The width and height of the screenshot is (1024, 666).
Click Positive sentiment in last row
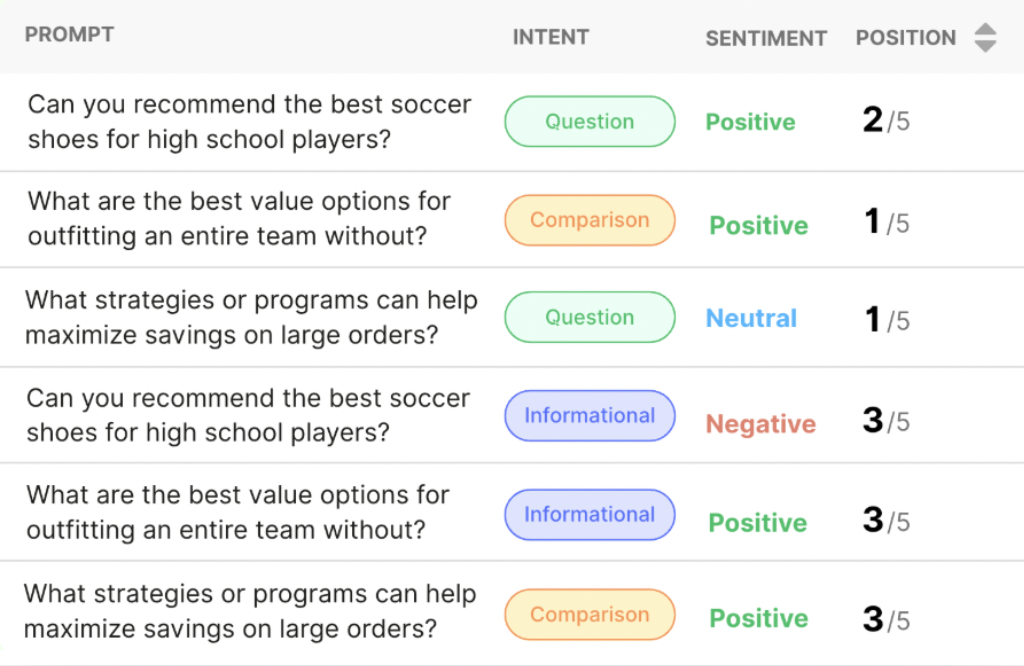(759, 618)
